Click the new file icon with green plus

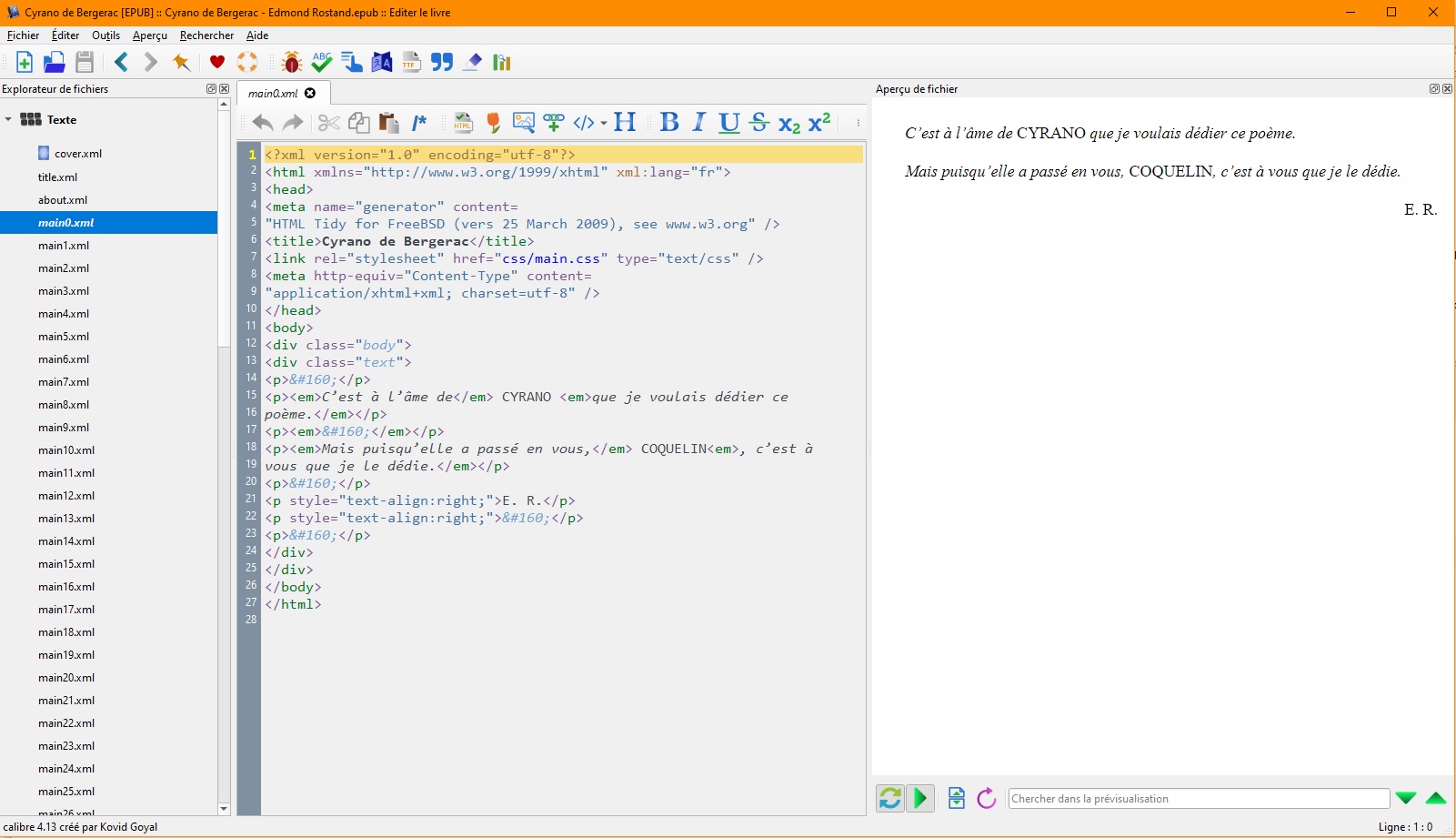(x=25, y=62)
